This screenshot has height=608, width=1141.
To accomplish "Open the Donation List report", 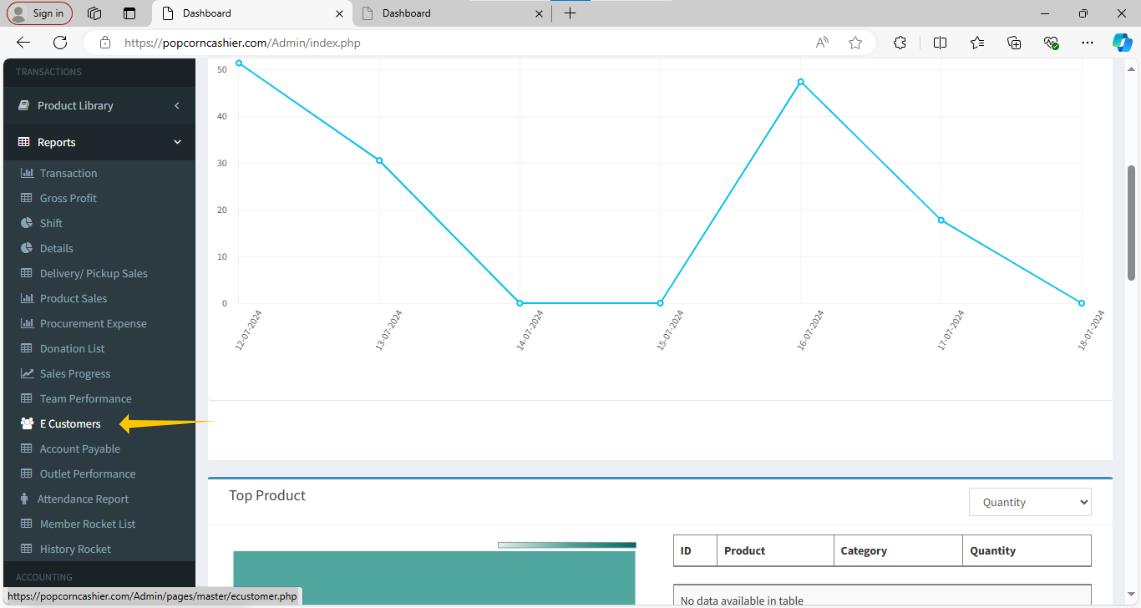I will 72,348.
